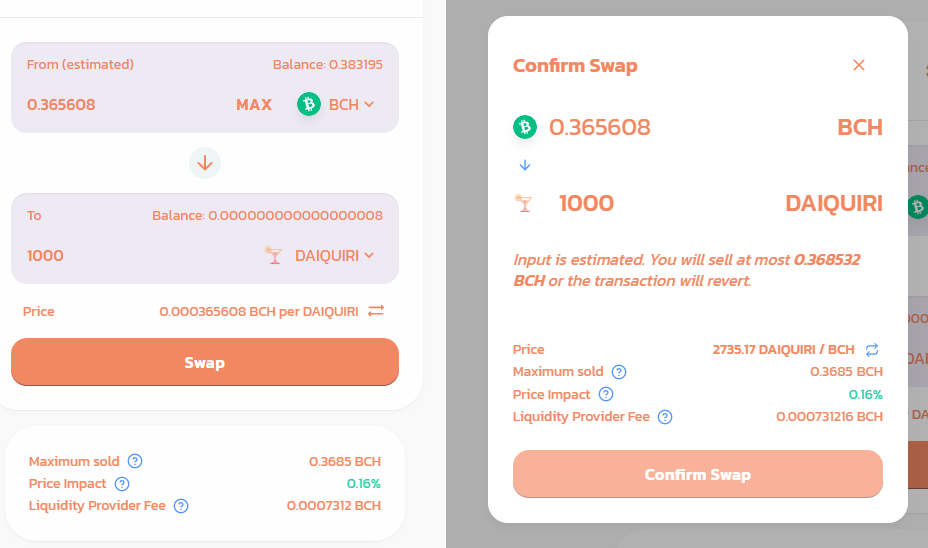Close the Confirm Swap dialog
Viewport: 928px width, 548px height.
pos(859,65)
